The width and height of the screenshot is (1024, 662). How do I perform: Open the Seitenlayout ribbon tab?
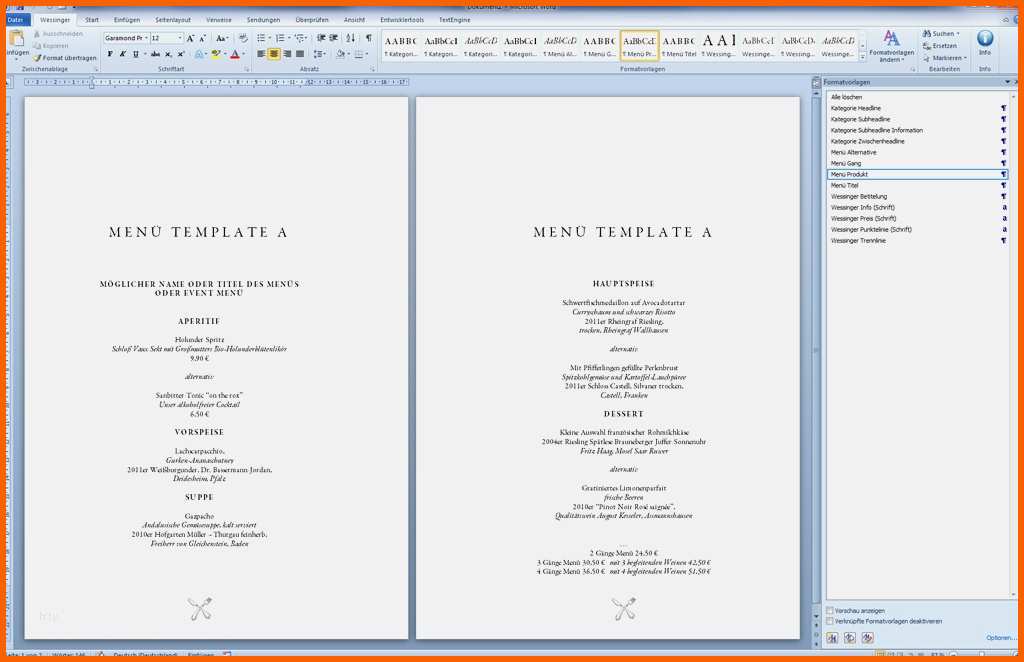174,19
